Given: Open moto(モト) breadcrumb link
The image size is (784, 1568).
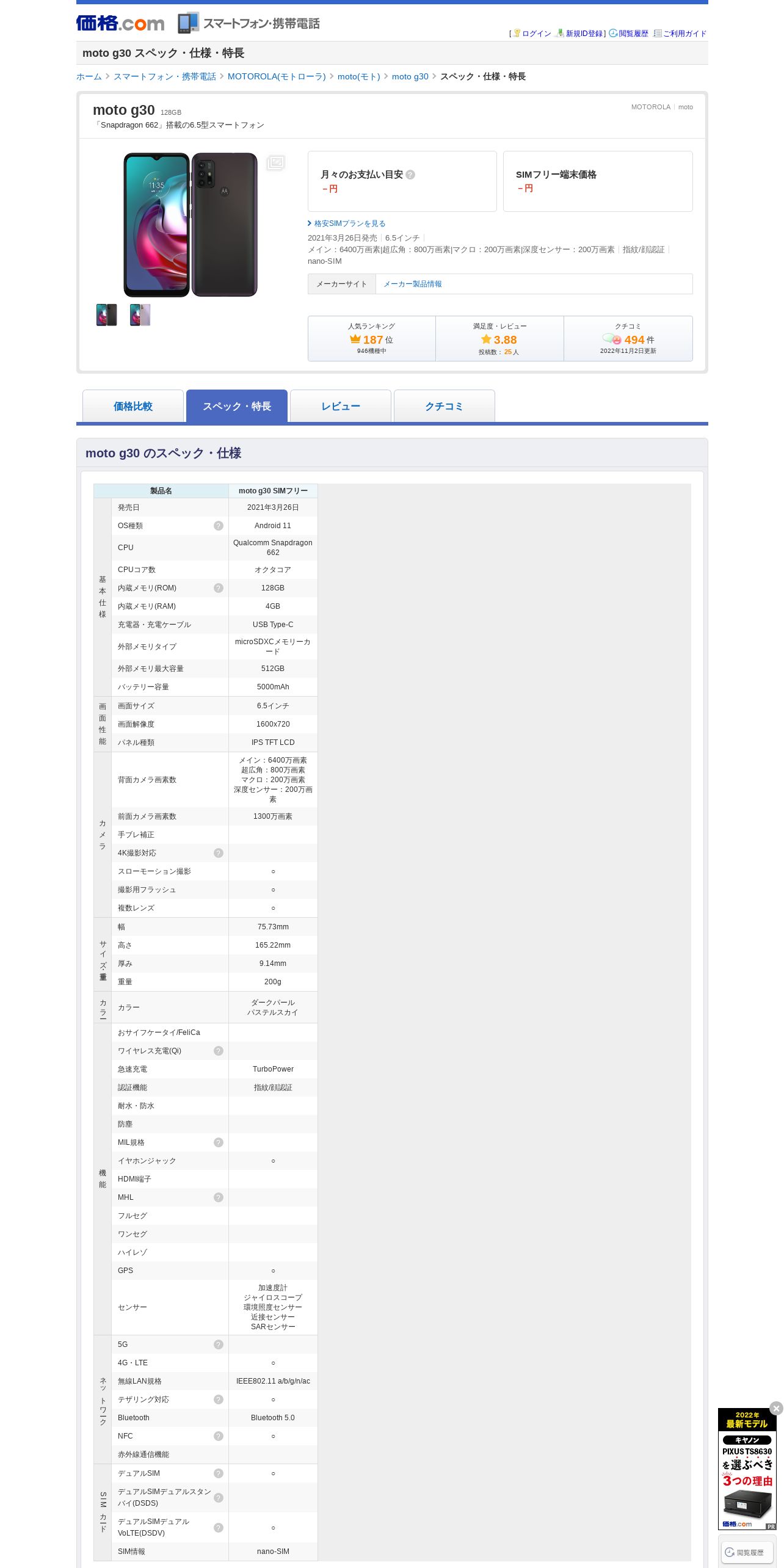Looking at the screenshot, I should (359, 76).
